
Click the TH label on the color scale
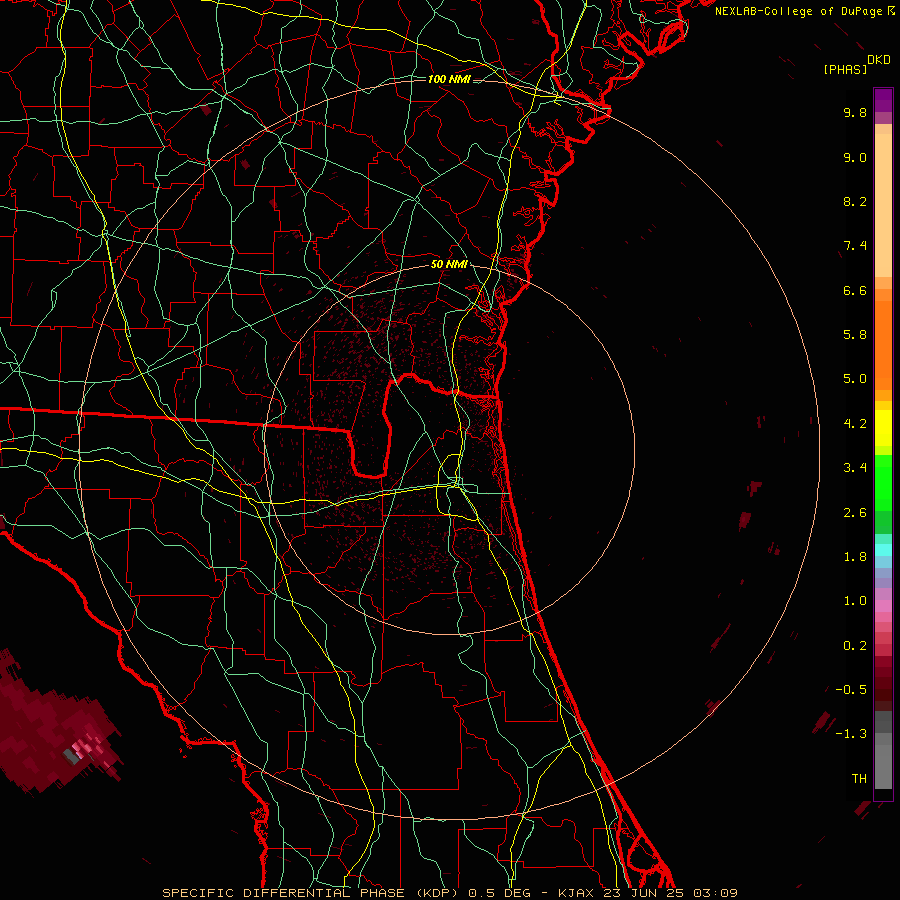[x=859, y=779]
